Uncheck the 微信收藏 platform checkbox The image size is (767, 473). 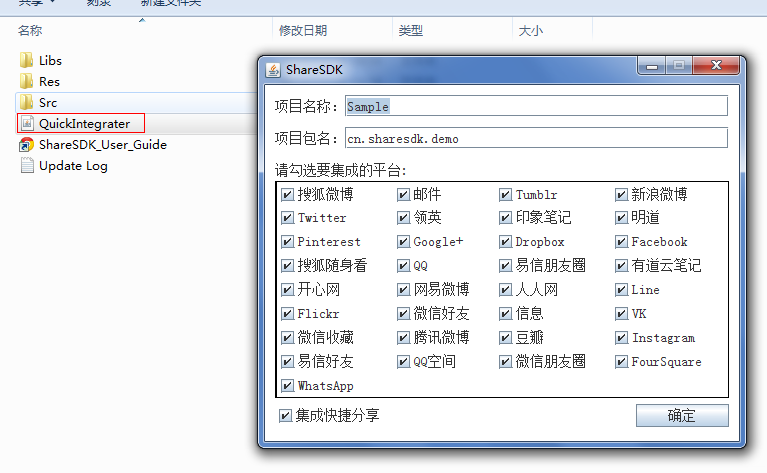(x=288, y=338)
